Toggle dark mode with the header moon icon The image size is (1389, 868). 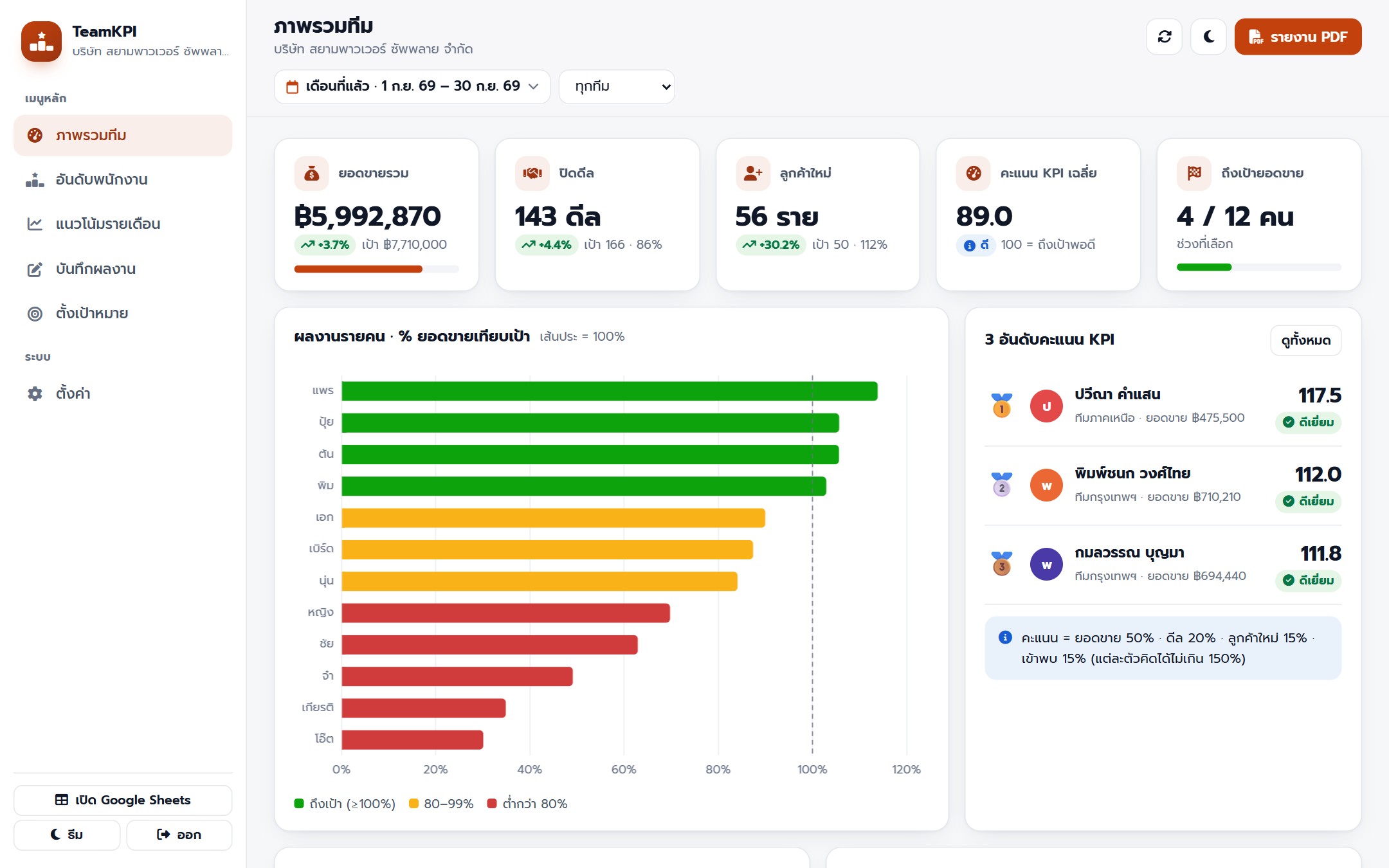[x=1208, y=37]
